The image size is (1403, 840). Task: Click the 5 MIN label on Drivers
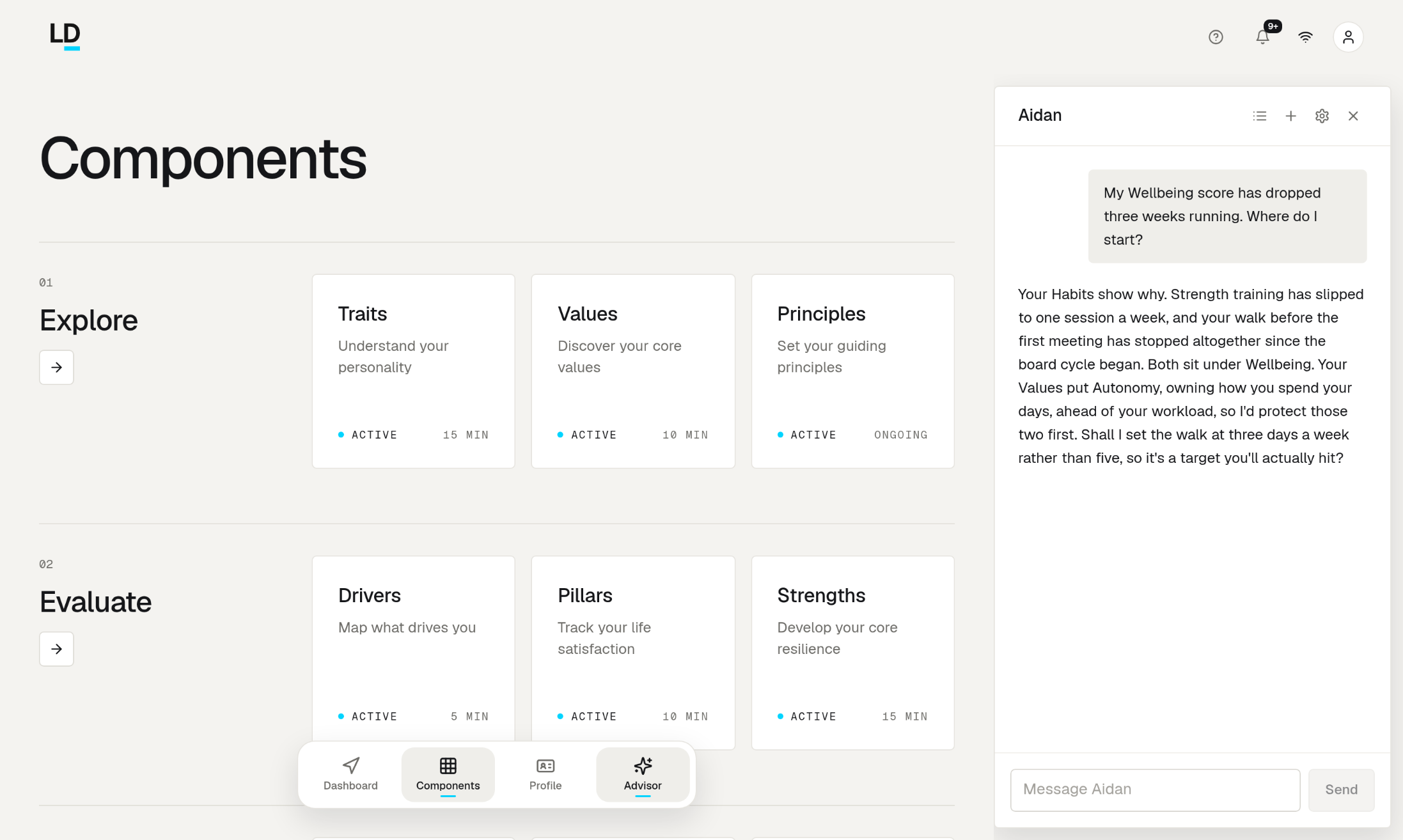coord(469,717)
